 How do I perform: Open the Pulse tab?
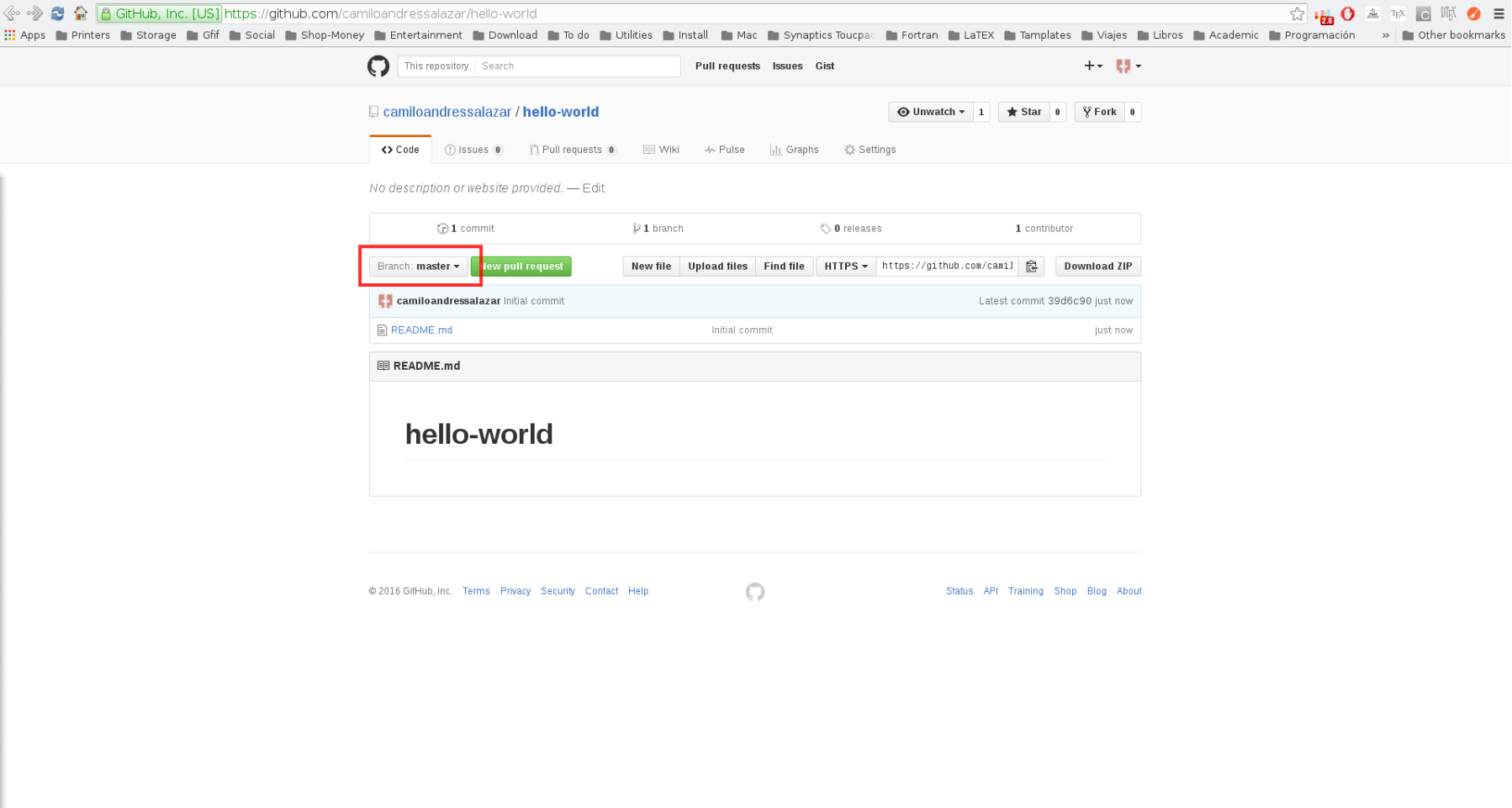(725, 150)
